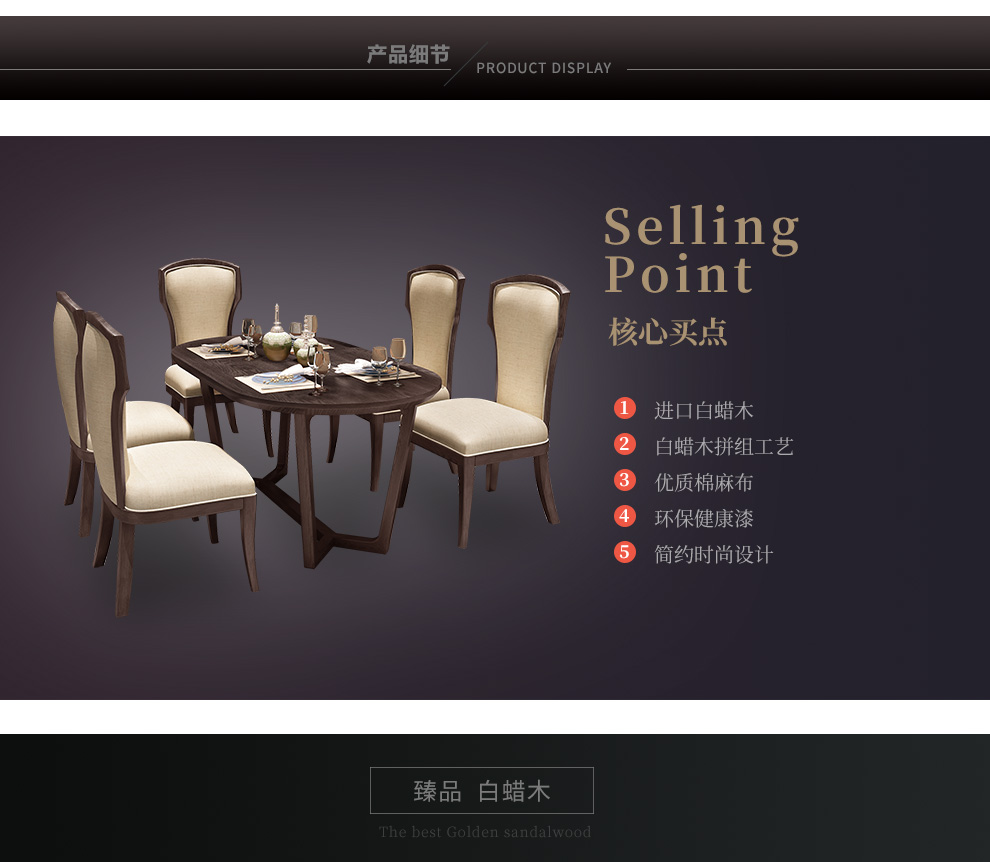Select the 简约时尚设计 list item
Screen dimensions: 990x862
pos(713,554)
